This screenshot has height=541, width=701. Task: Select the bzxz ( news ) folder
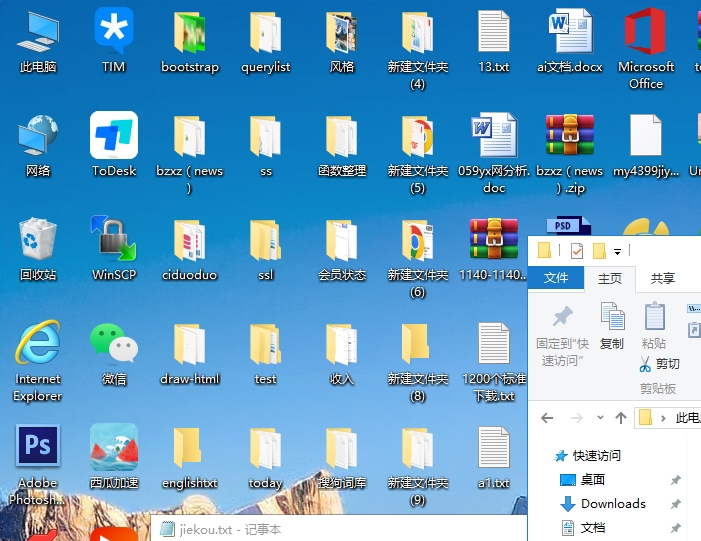190,155
